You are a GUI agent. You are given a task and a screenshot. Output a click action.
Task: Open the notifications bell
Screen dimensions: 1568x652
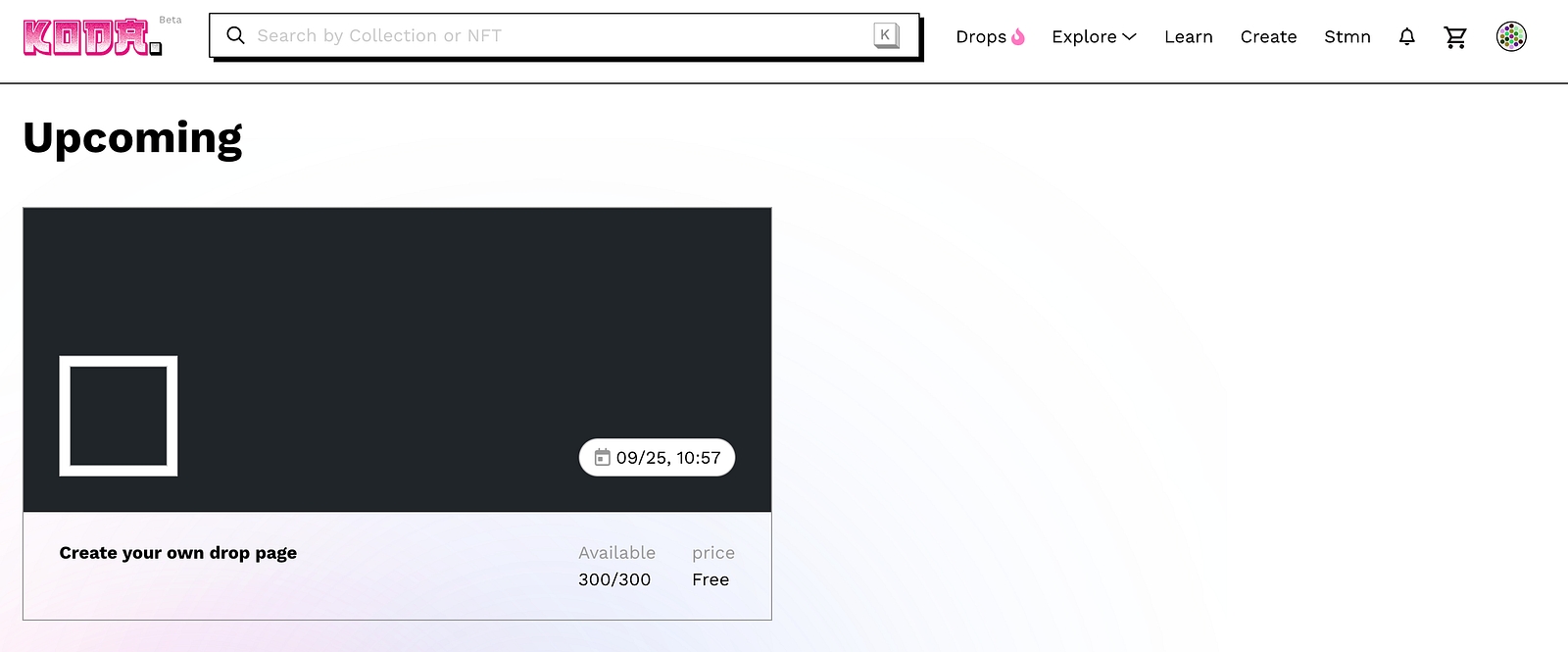1406,36
